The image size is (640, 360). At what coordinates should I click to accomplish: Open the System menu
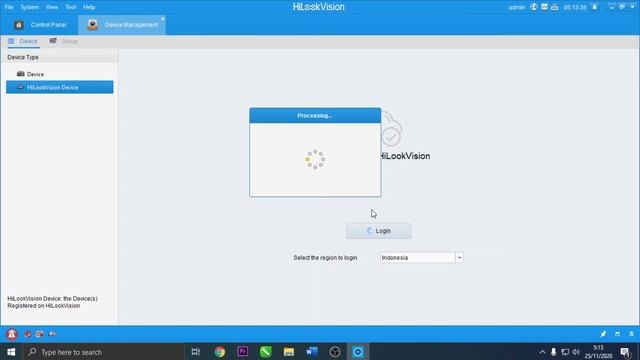29,7
